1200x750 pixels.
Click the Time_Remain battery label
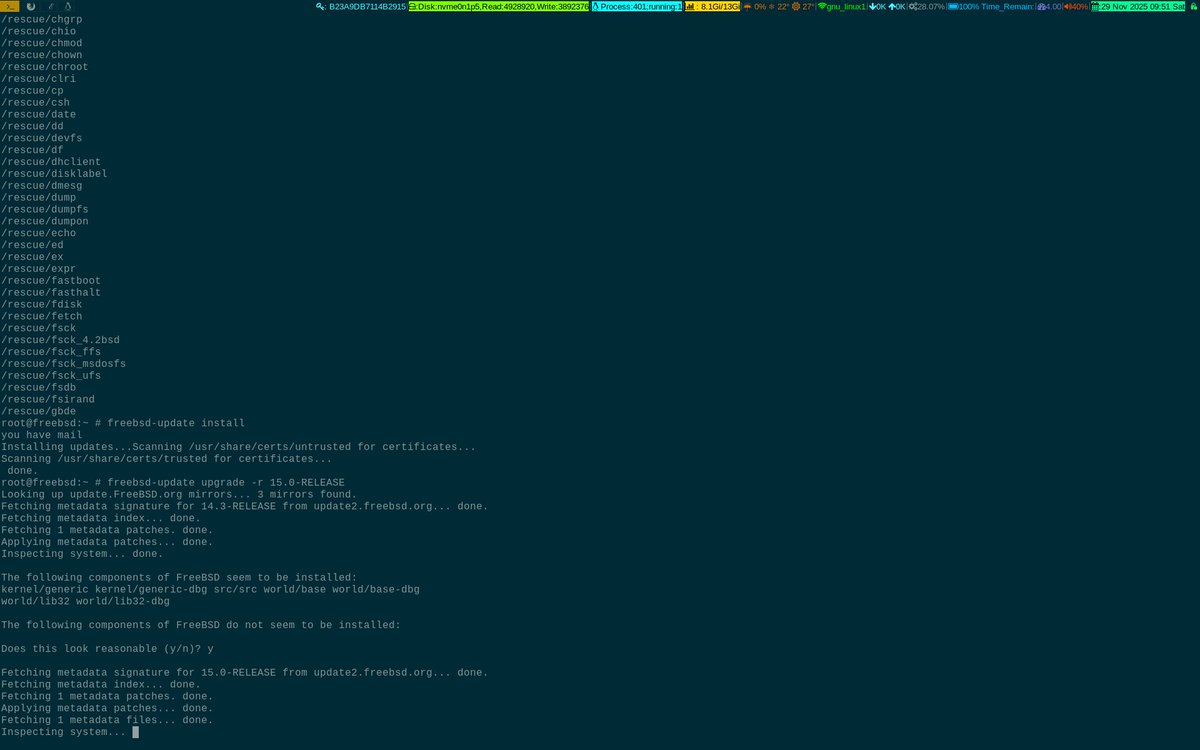[1007, 6]
